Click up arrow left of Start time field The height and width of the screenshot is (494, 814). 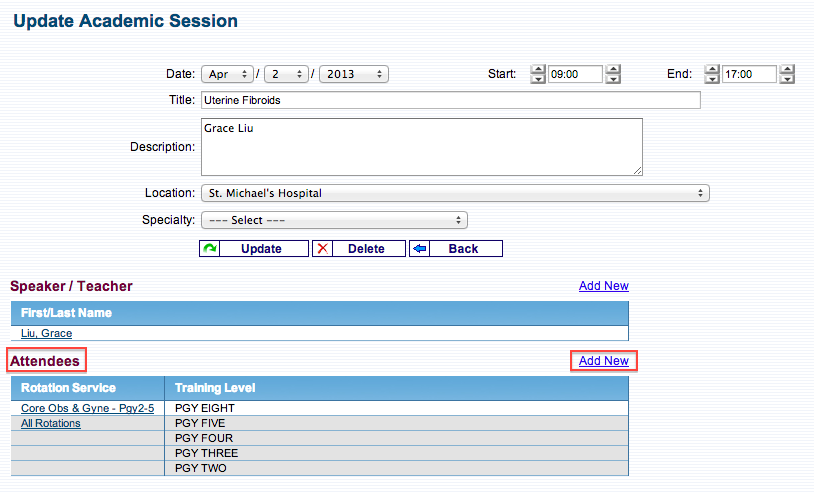pyautogui.click(x=538, y=69)
